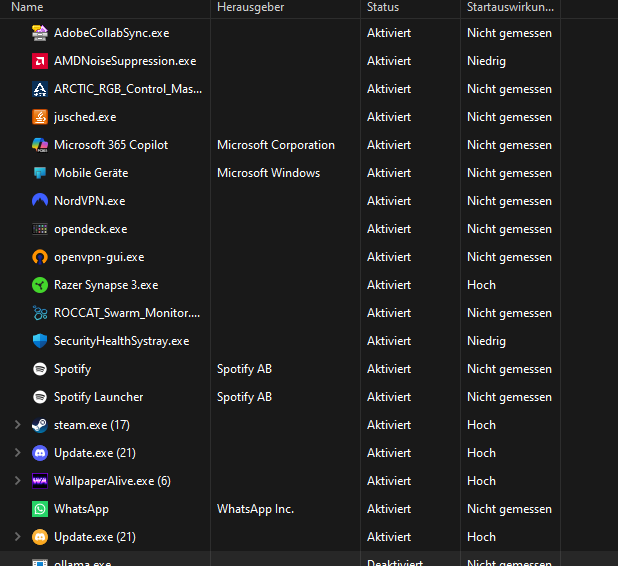
Task: Select the WhatsApp entry name
Action: pyautogui.click(x=81, y=509)
